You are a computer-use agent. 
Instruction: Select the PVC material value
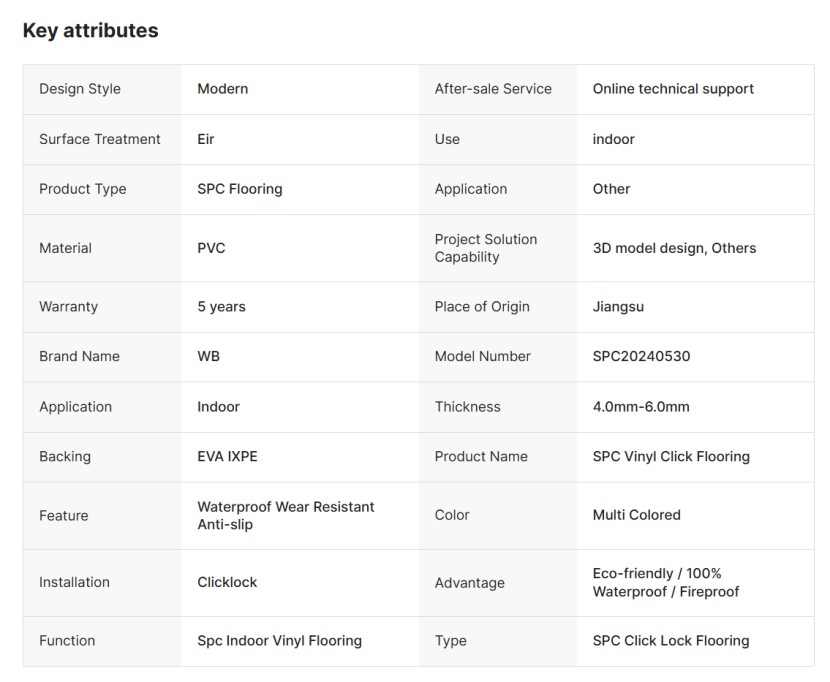pyautogui.click(x=211, y=248)
